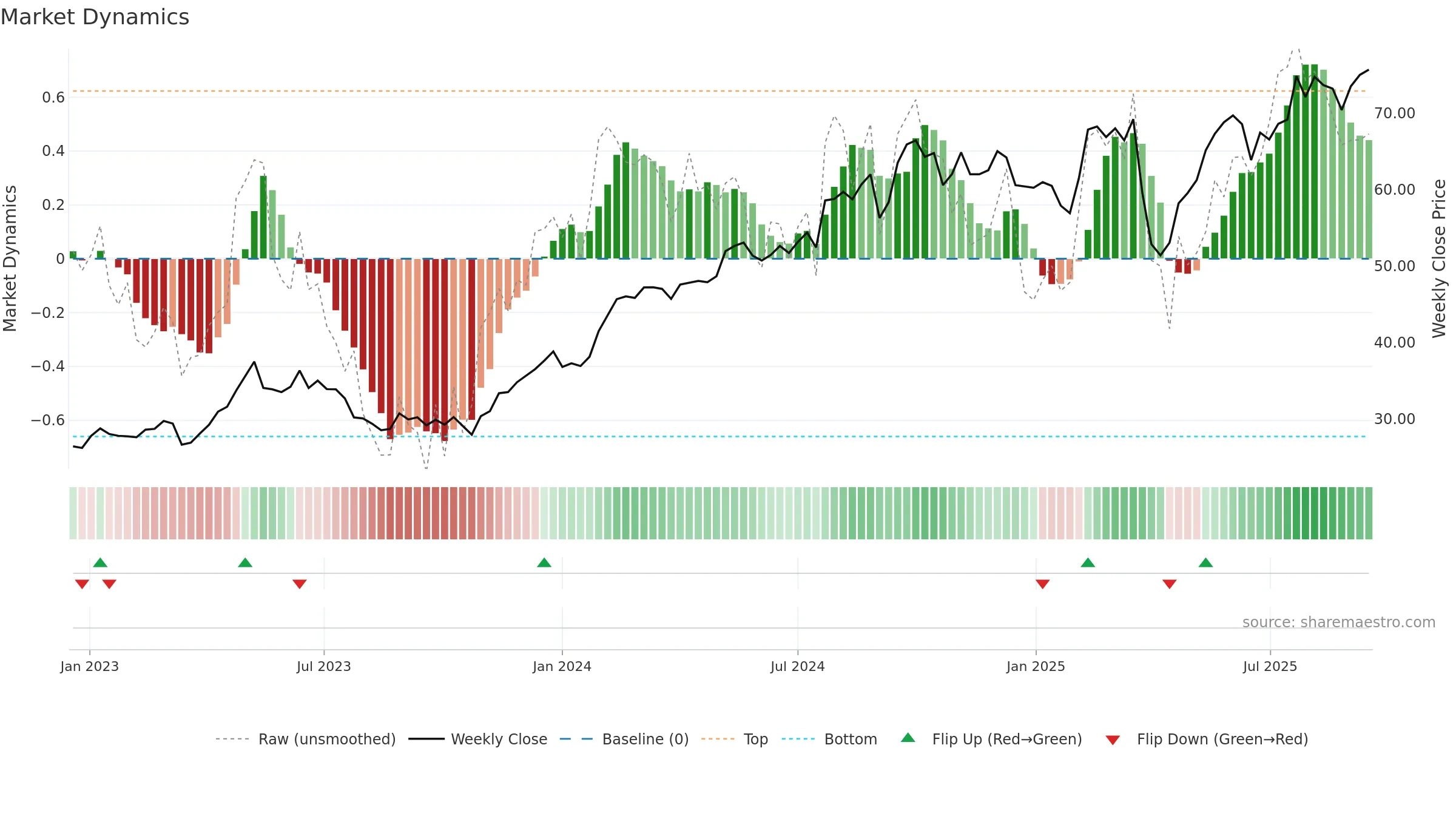Click the Jul 2024 x-axis label
Image resolution: width=1456 pixels, height=819 pixels.
798,666
